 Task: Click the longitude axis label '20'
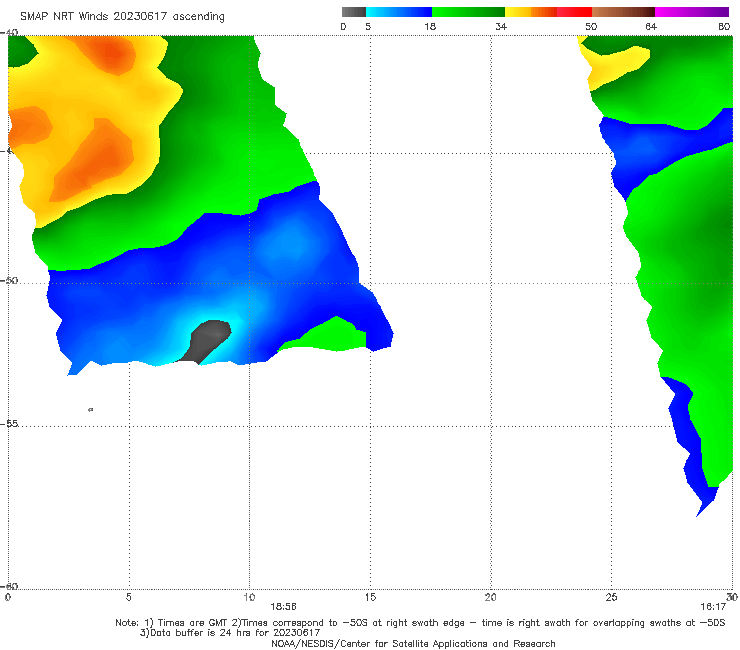pyautogui.click(x=490, y=597)
